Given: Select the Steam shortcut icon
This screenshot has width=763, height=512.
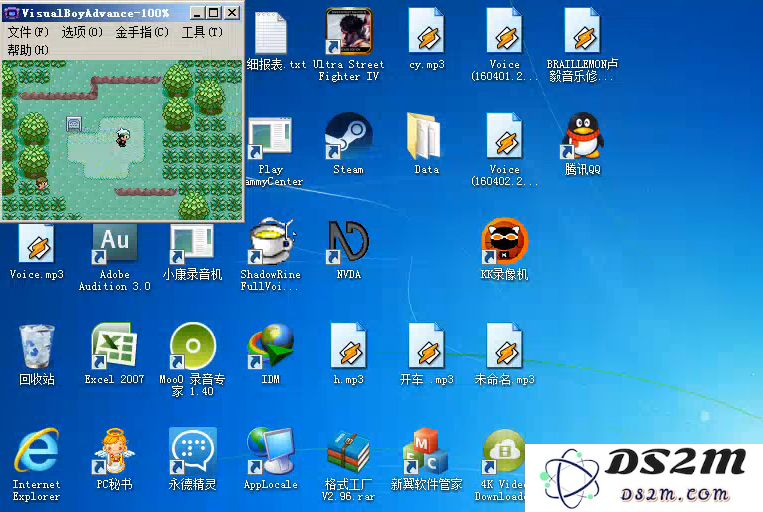Looking at the screenshot, I should tap(348, 136).
